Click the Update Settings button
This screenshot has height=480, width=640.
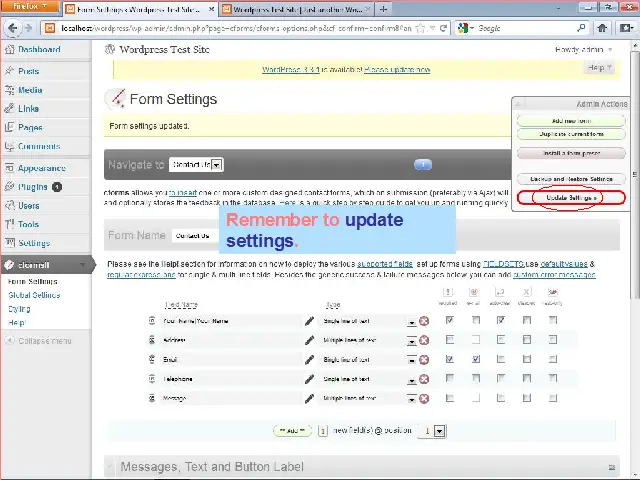[x=571, y=198]
